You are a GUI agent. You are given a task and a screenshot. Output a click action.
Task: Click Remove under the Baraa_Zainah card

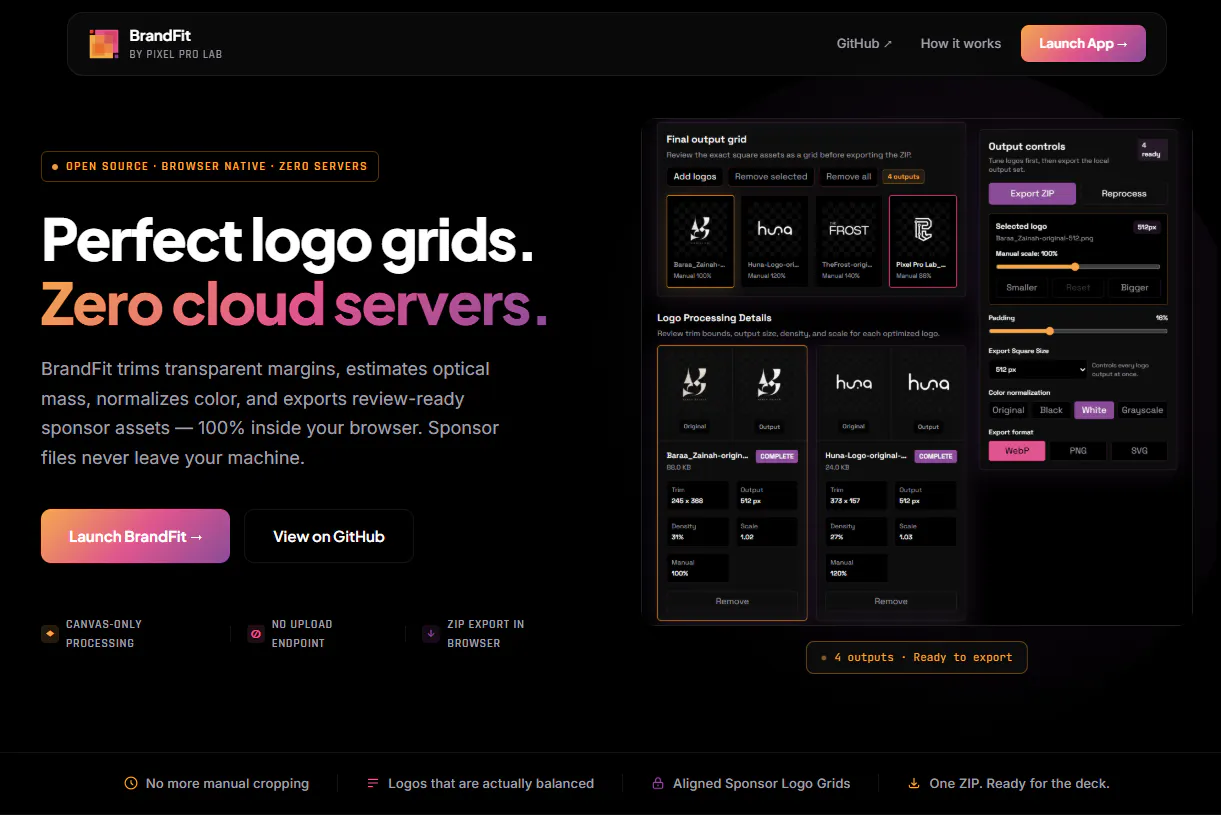point(732,601)
